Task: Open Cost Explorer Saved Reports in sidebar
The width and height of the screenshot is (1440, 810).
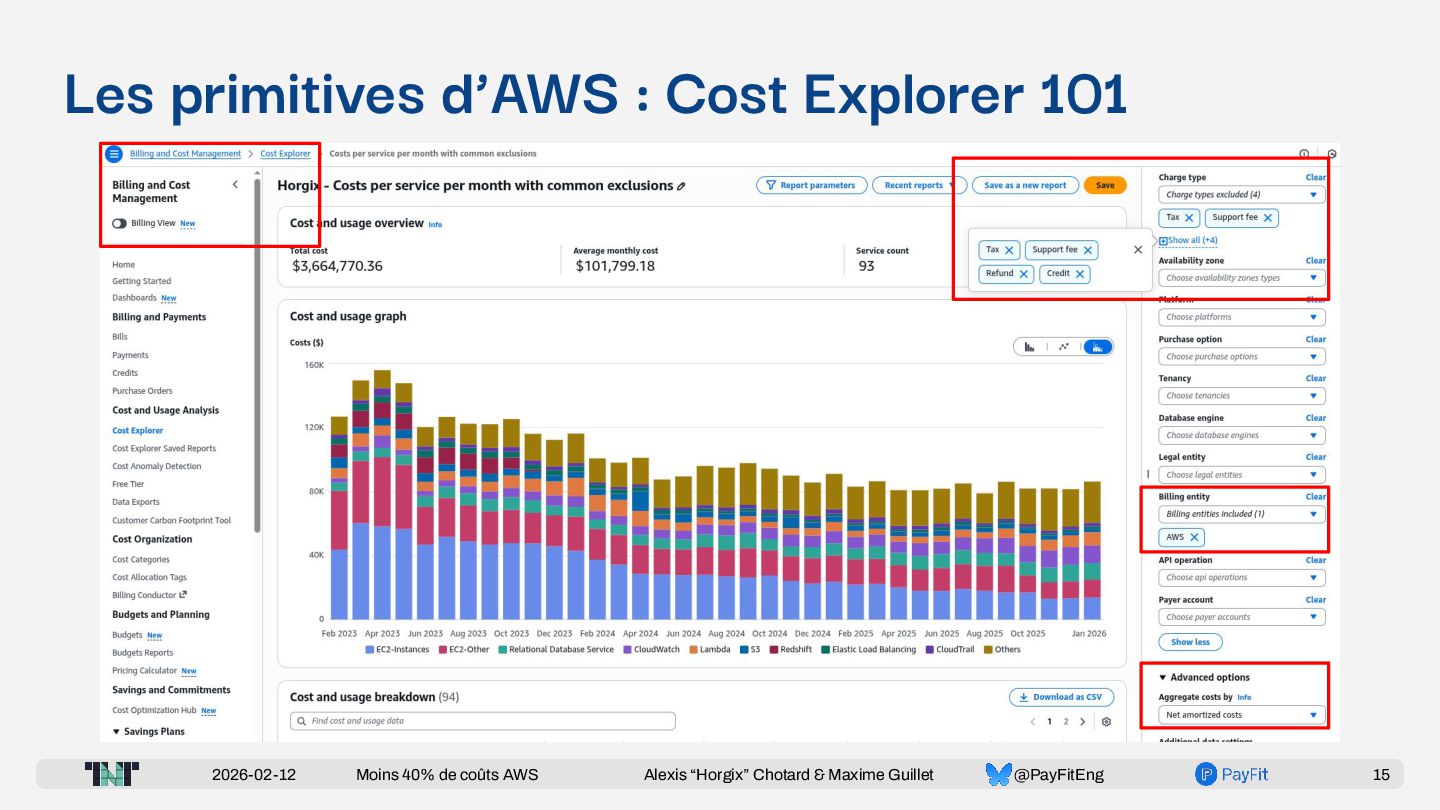Action: (164, 449)
